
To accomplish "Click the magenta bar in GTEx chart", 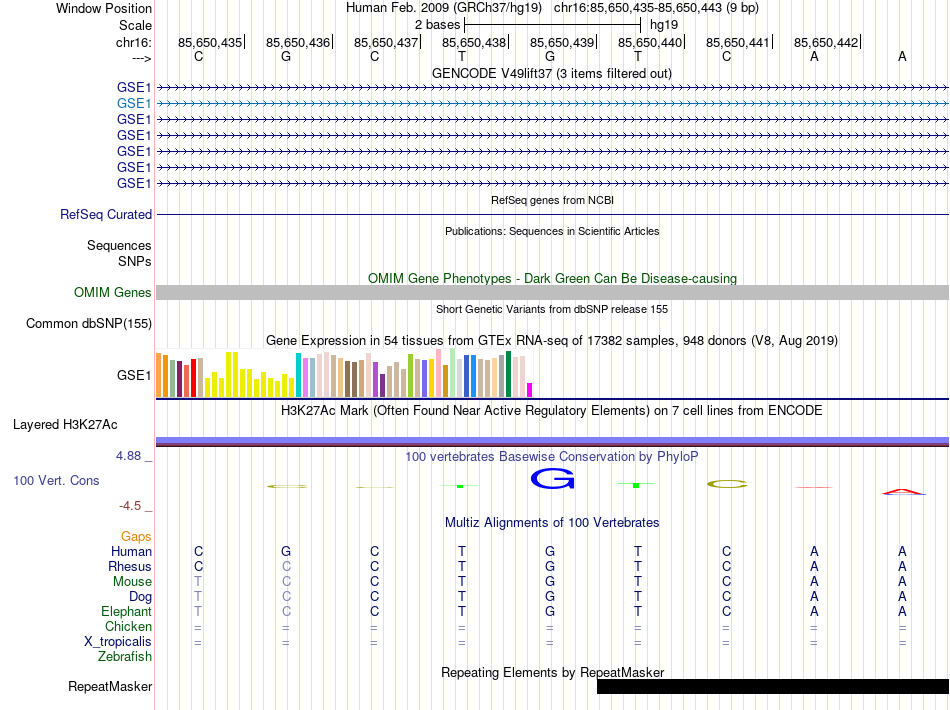I will click(530, 389).
